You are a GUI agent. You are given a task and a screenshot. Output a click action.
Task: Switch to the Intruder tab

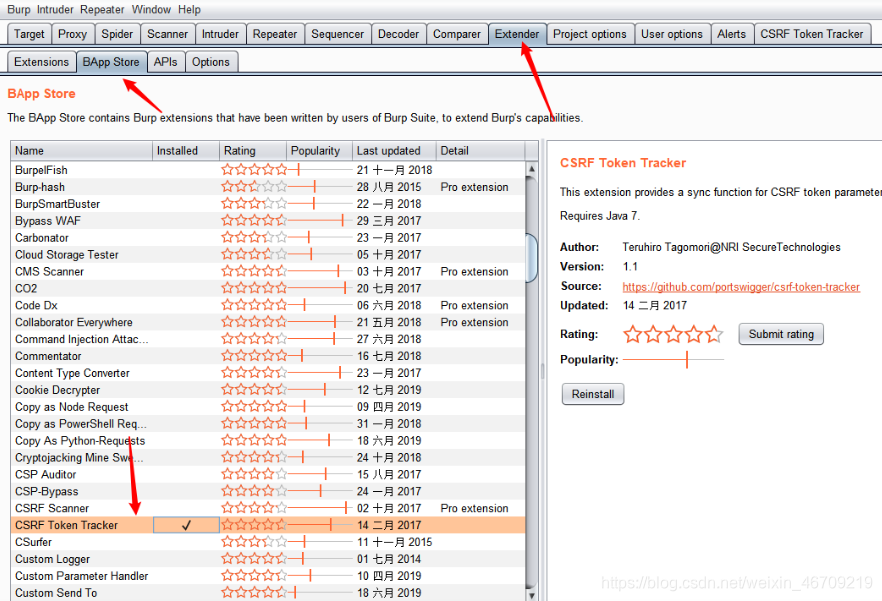(x=220, y=34)
